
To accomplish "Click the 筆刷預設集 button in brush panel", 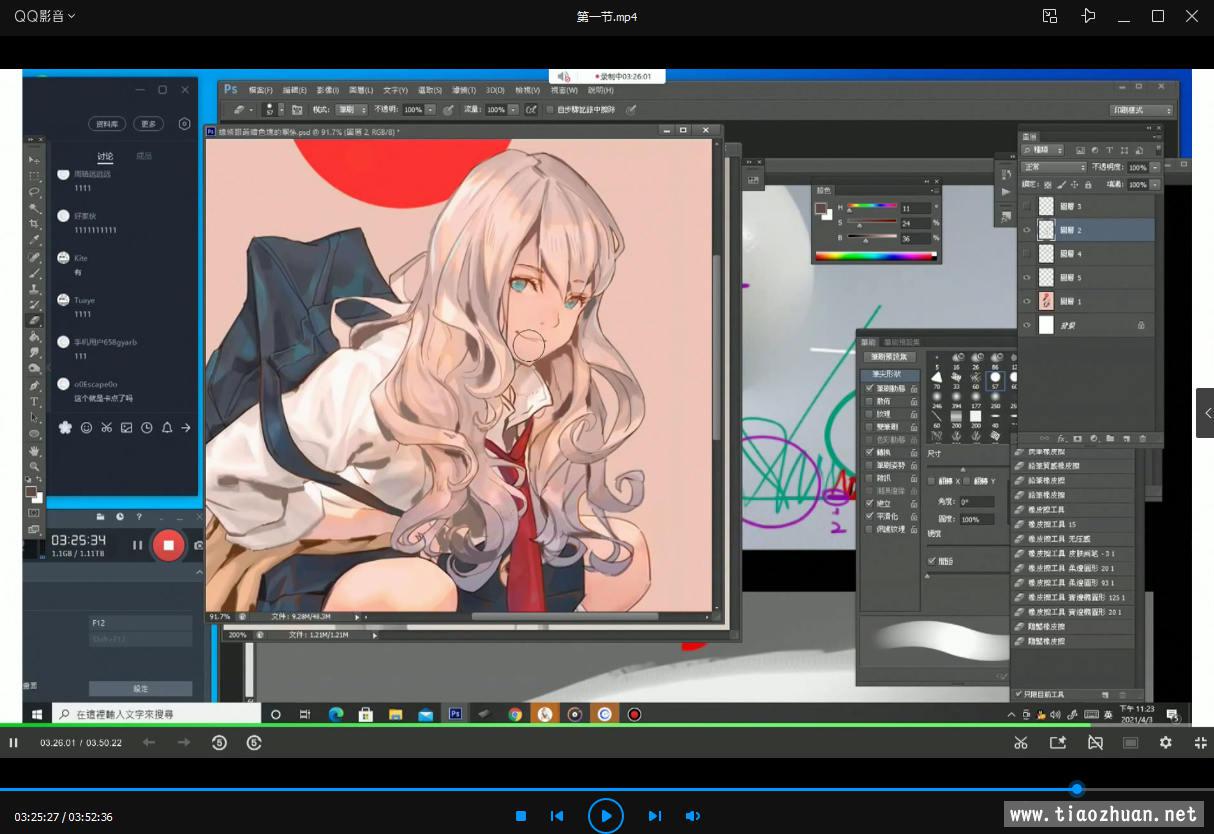I will pyautogui.click(x=889, y=357).
